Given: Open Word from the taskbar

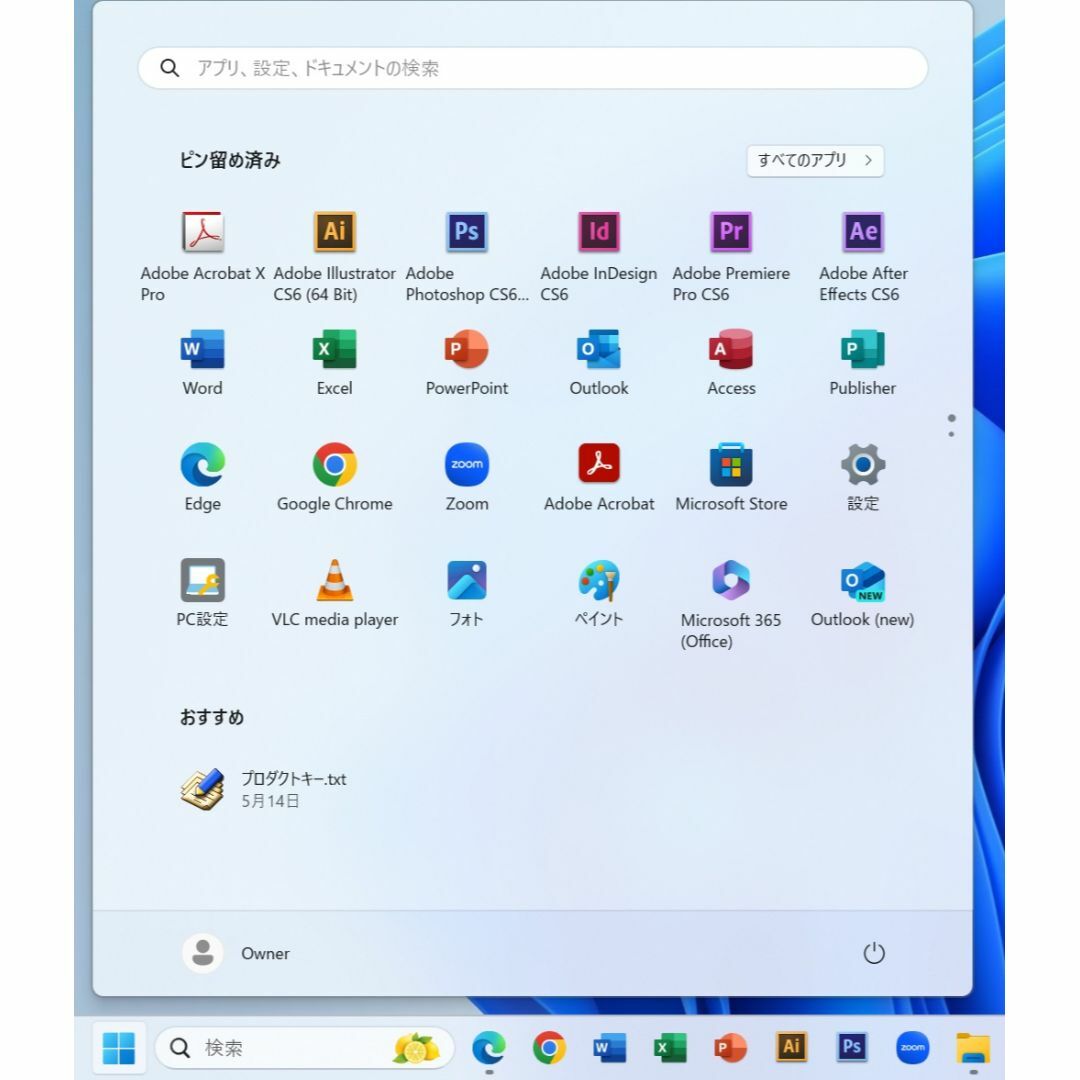Looking at the screenshot, I should [x=610, y=1048].
